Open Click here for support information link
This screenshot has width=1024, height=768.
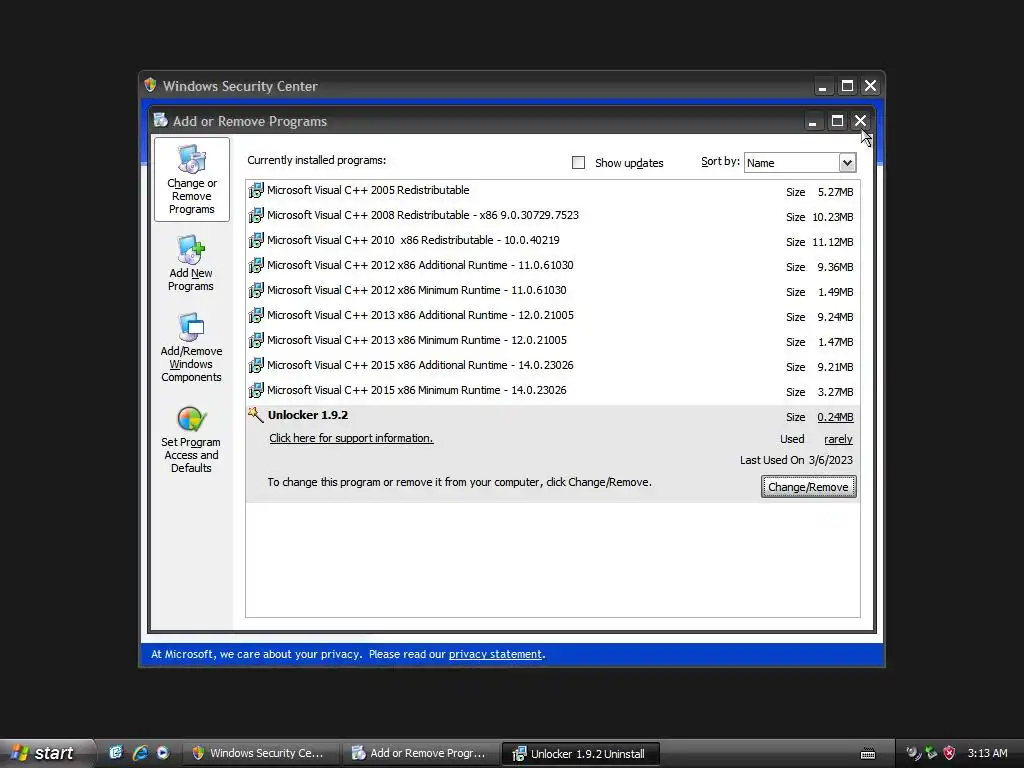click(x=351, y=438)
